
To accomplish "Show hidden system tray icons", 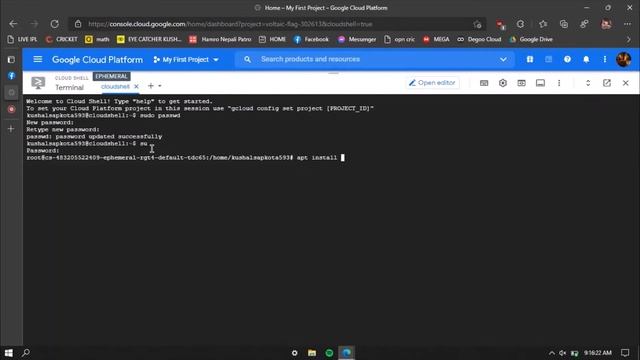I will [x=551, y=353].
